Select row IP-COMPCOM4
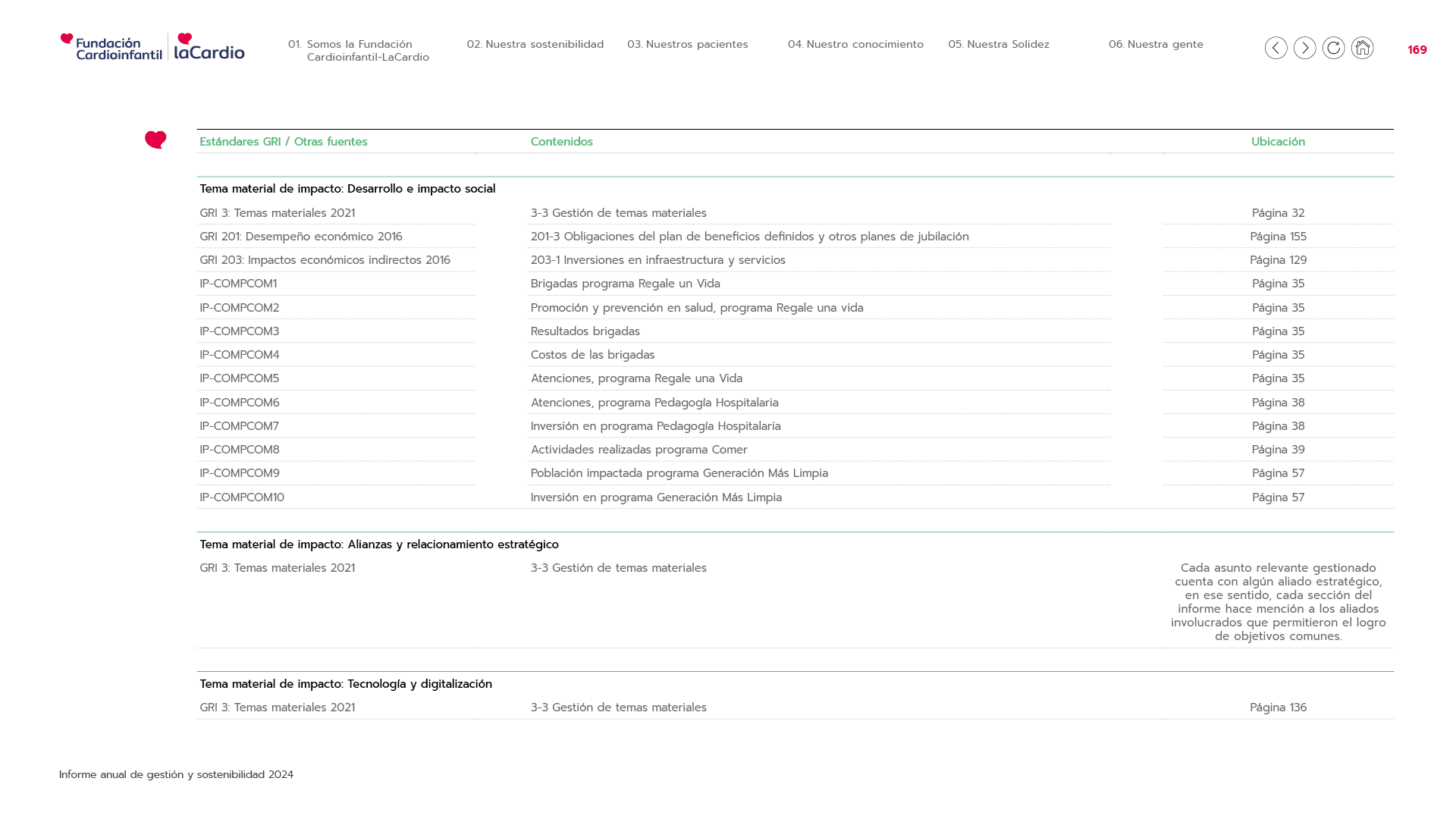Image resolution: width=1456 pixels, height=819 pixels. point(795,355)
